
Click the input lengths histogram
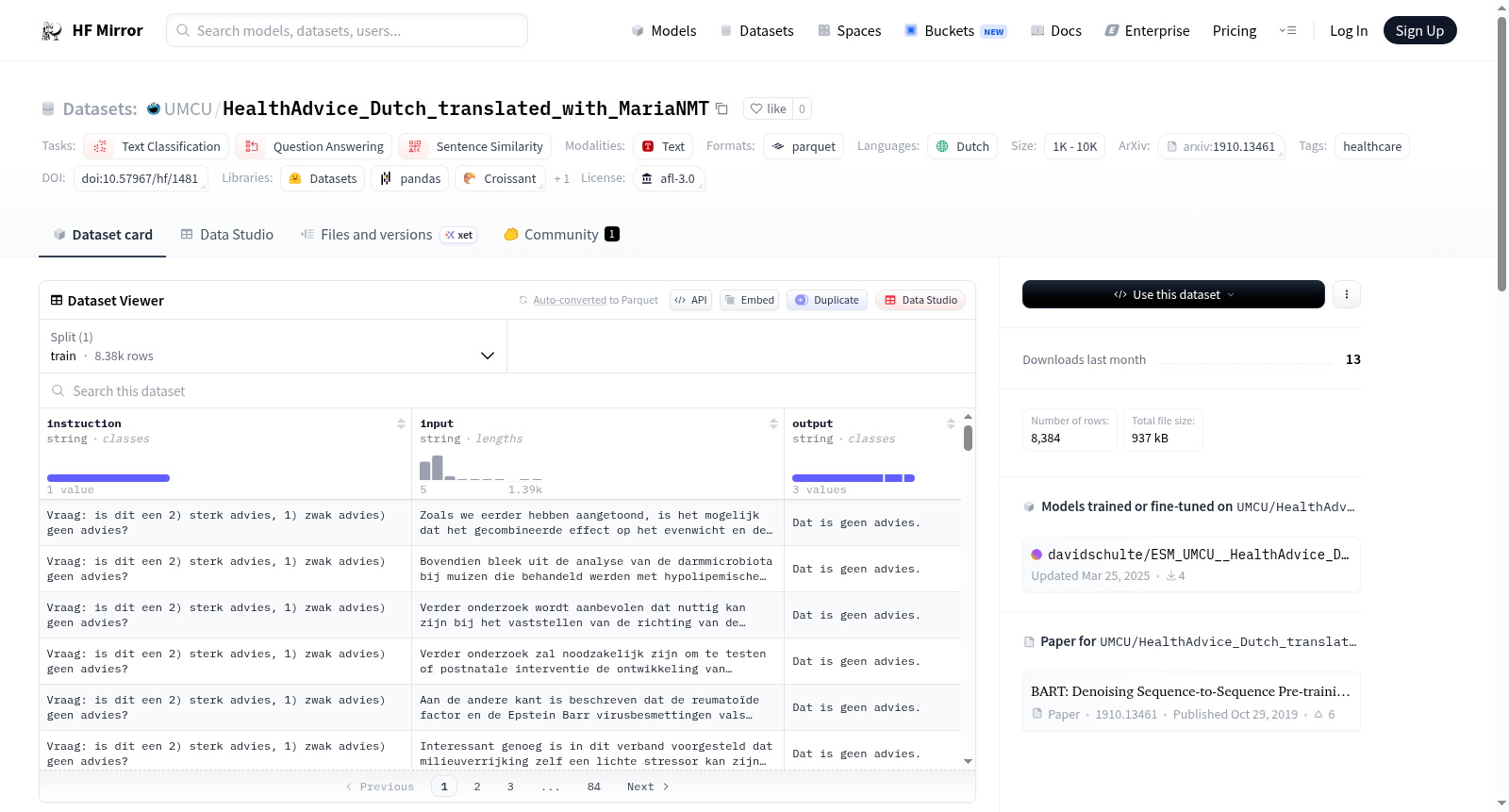481,467
